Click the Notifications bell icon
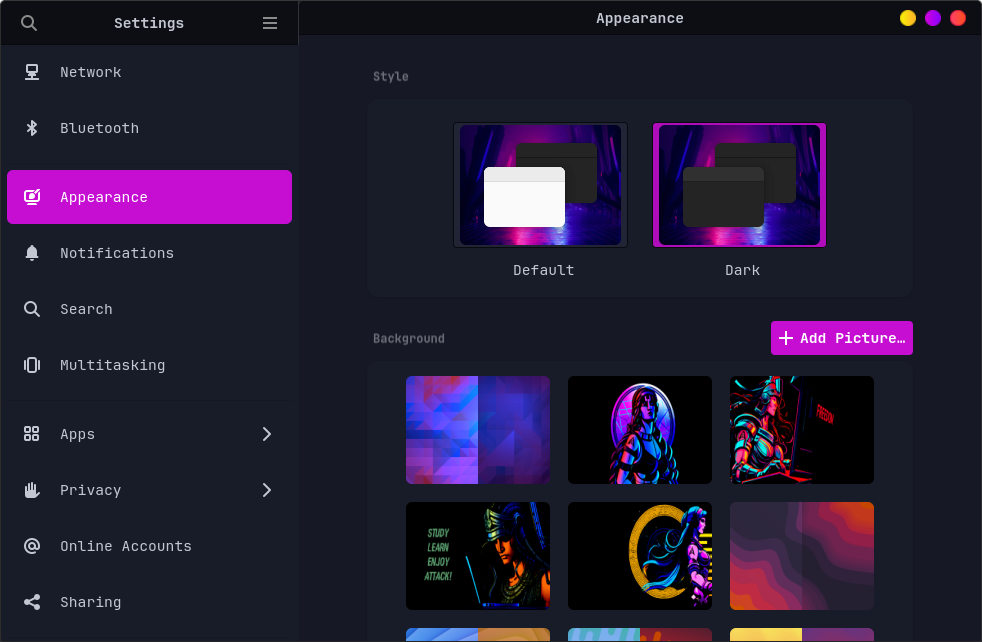982x642 pixels. (x=32, y=253)
